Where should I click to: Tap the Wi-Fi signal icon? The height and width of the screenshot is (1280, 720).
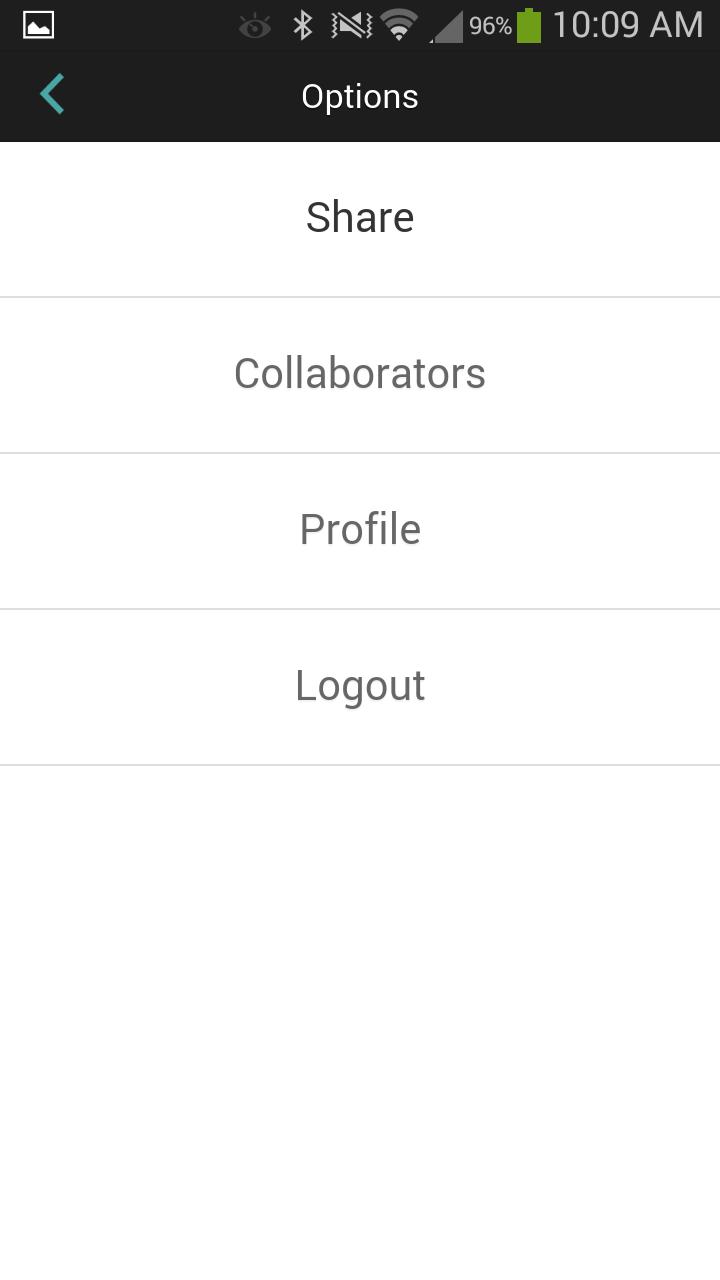coord(399,25)
